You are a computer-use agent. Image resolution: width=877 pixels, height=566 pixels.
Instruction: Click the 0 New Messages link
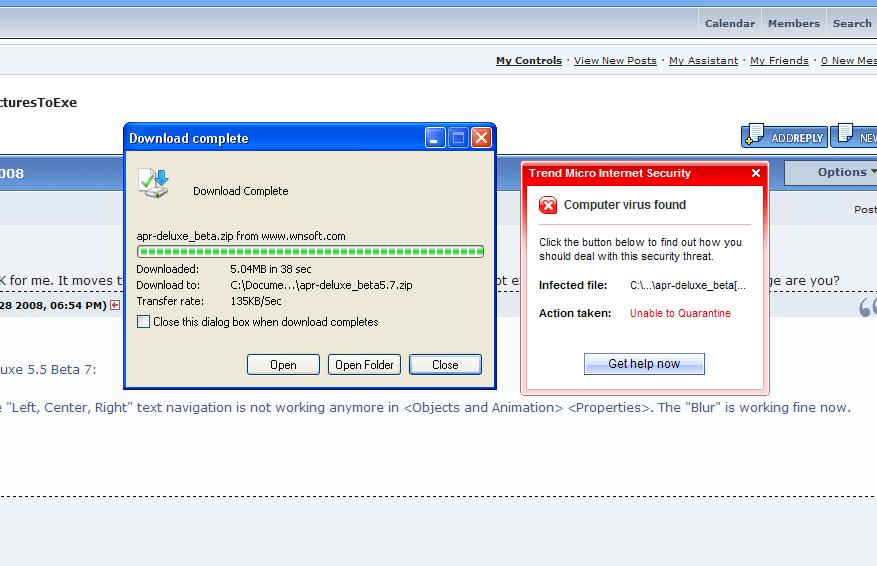pos(848,60)
